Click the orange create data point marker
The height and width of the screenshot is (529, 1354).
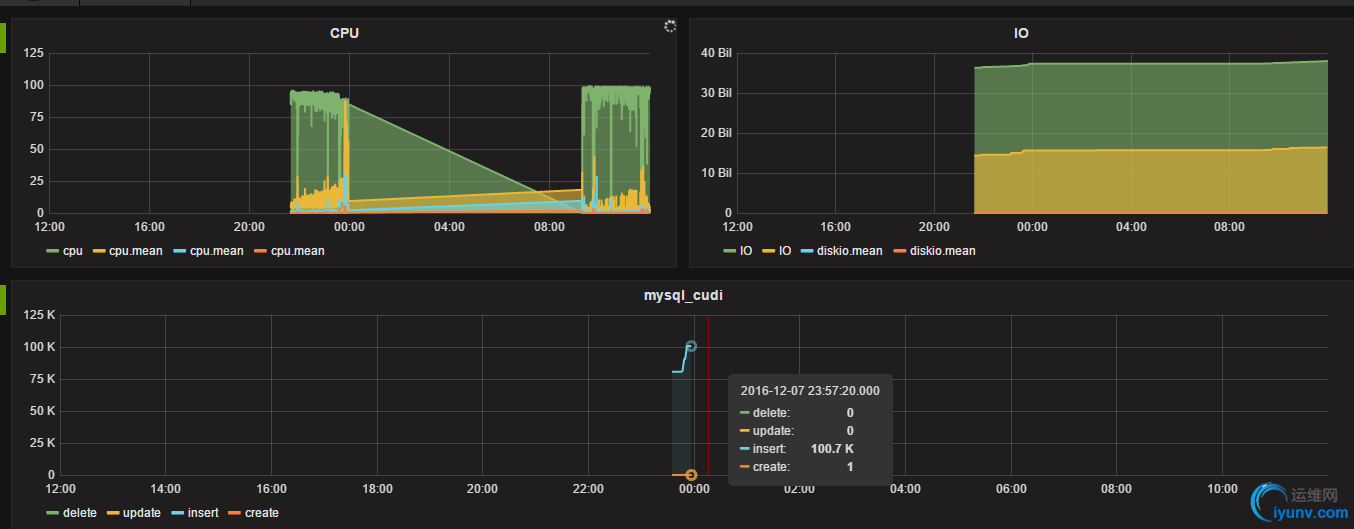tap(691, 475)
